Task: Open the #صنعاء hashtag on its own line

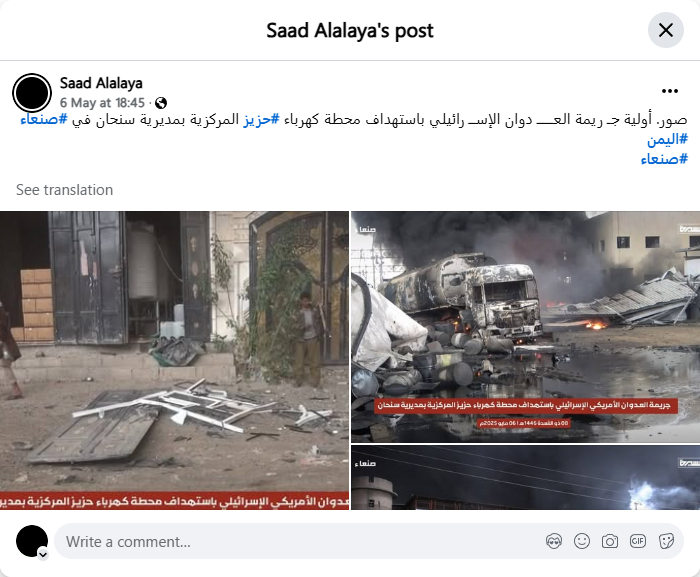Action: pos(664,159)
